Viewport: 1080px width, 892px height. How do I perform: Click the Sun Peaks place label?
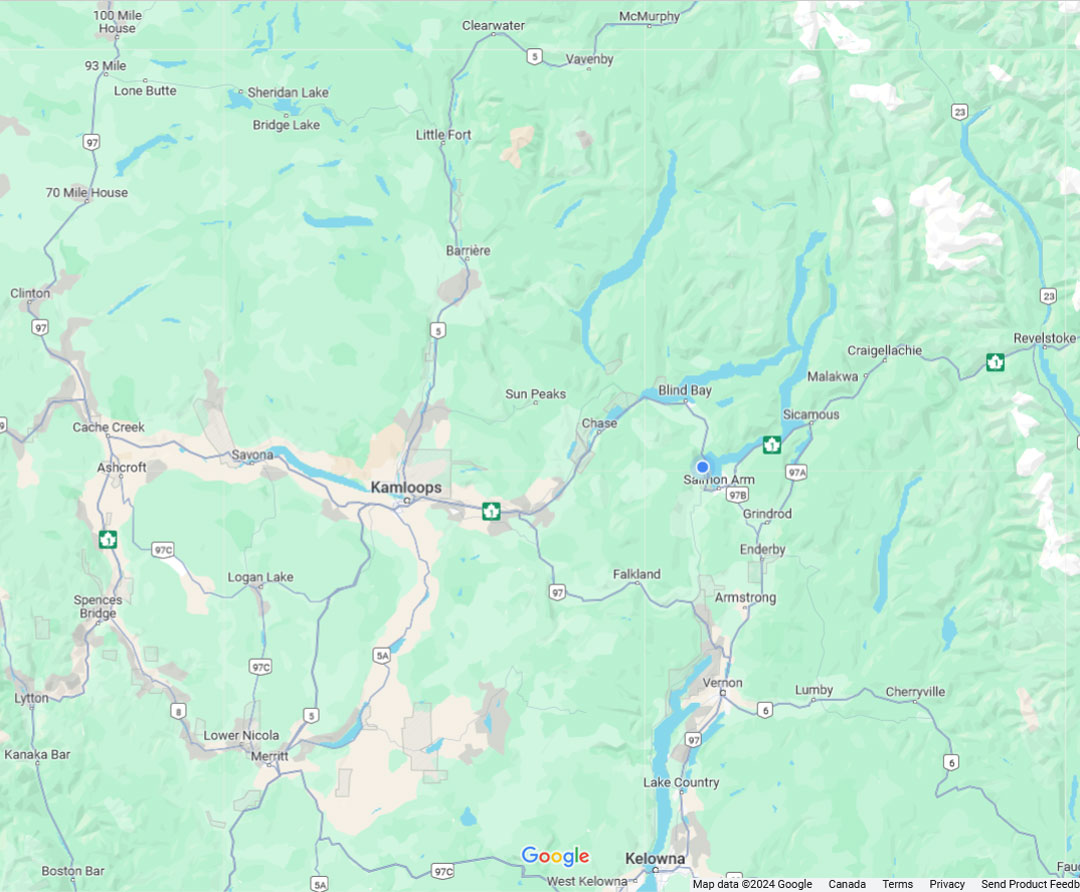(535, 394)
